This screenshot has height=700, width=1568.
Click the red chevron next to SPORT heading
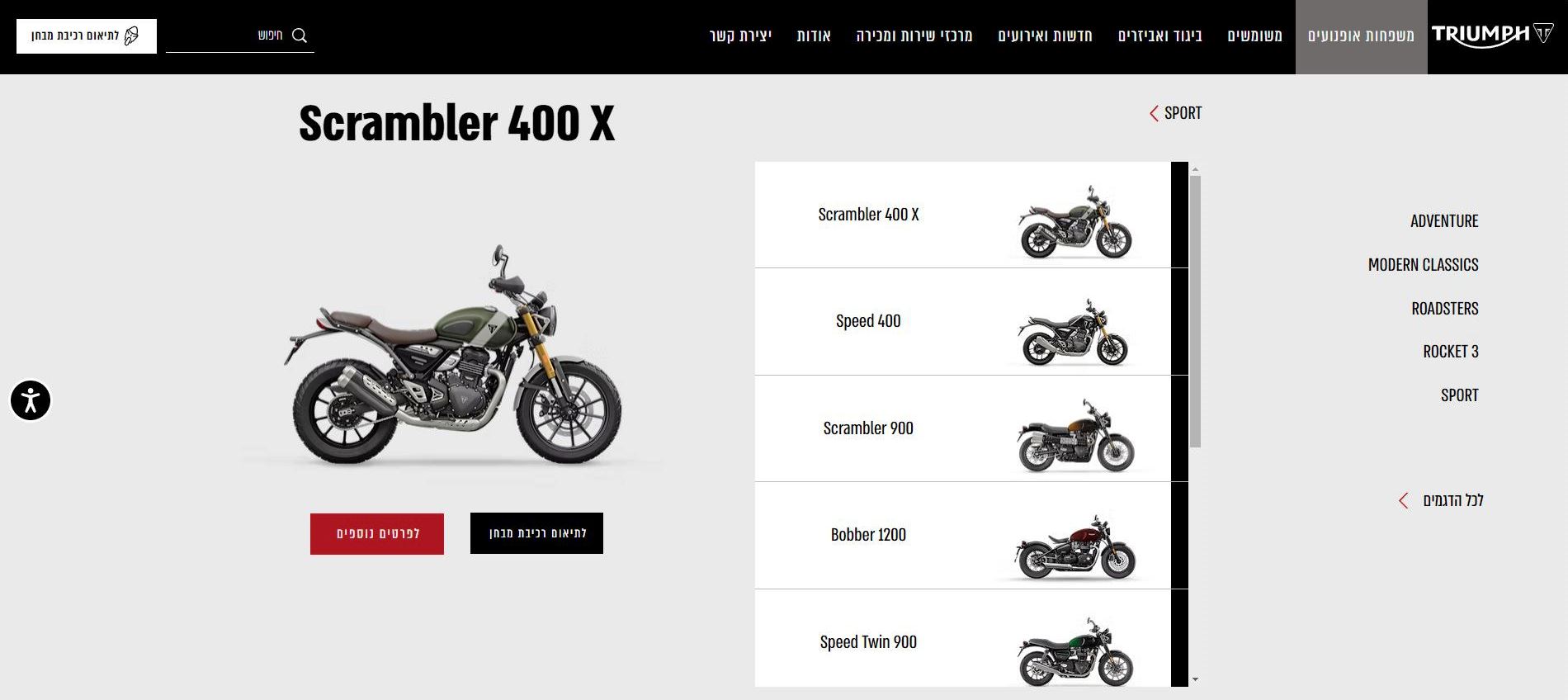point(1154,113)
